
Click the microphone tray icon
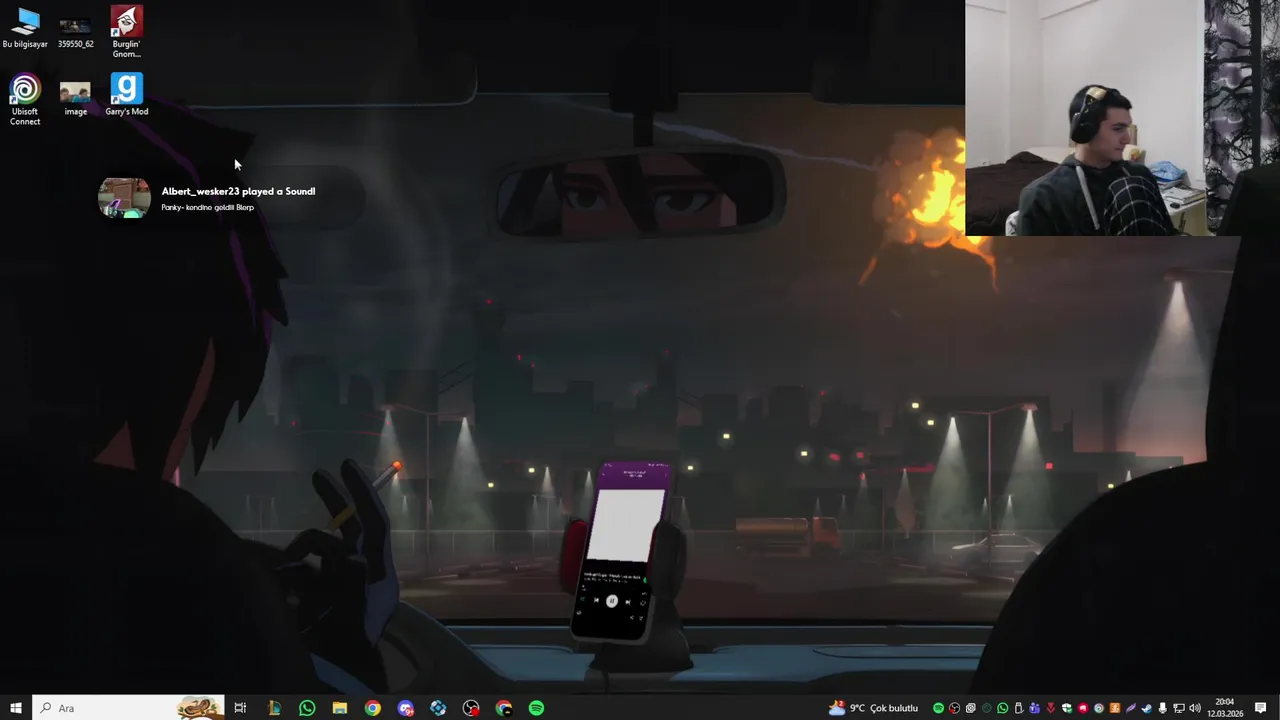click(1162, 708)
